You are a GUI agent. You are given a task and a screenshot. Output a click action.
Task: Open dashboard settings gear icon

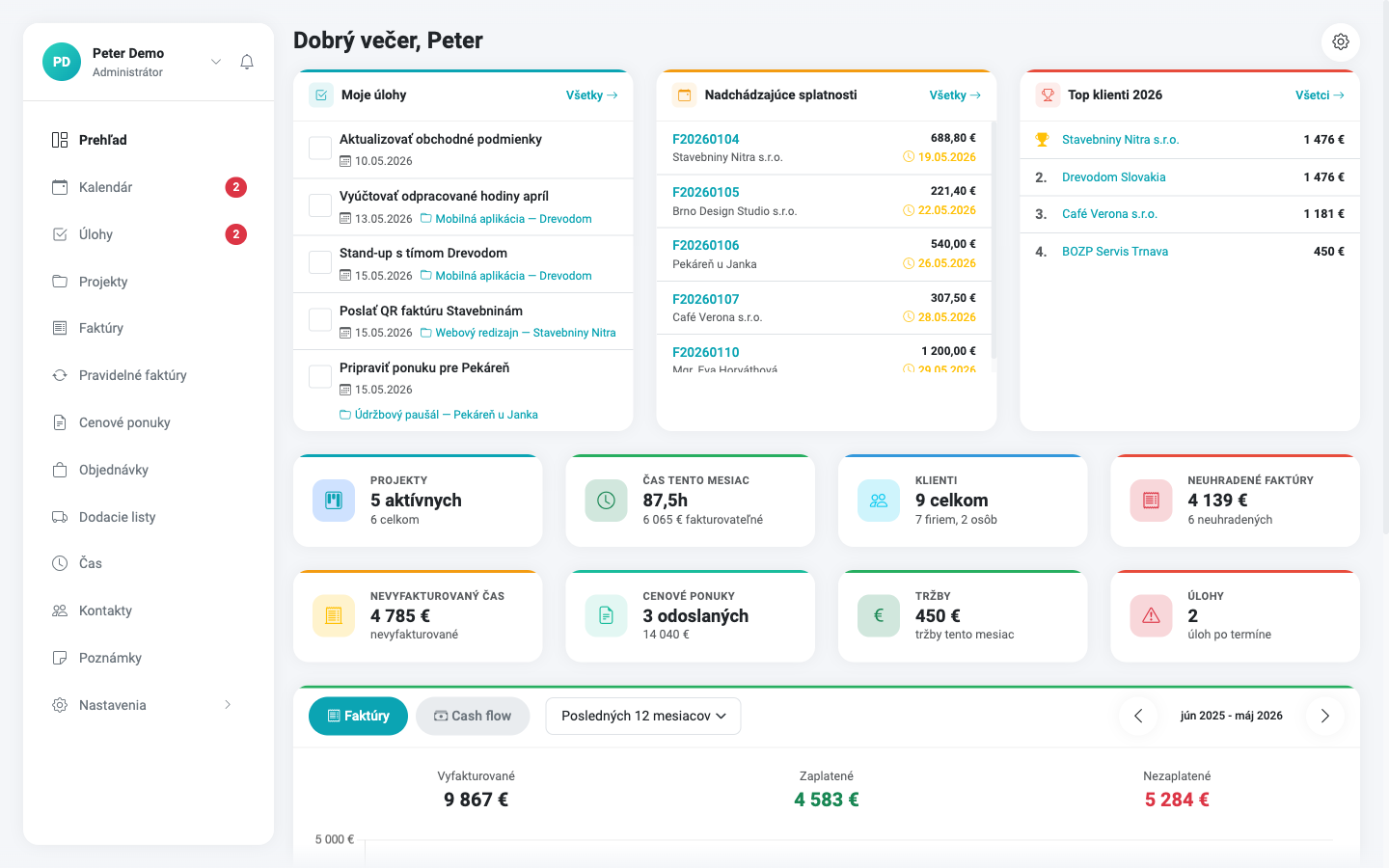[x=1341, y=41]
